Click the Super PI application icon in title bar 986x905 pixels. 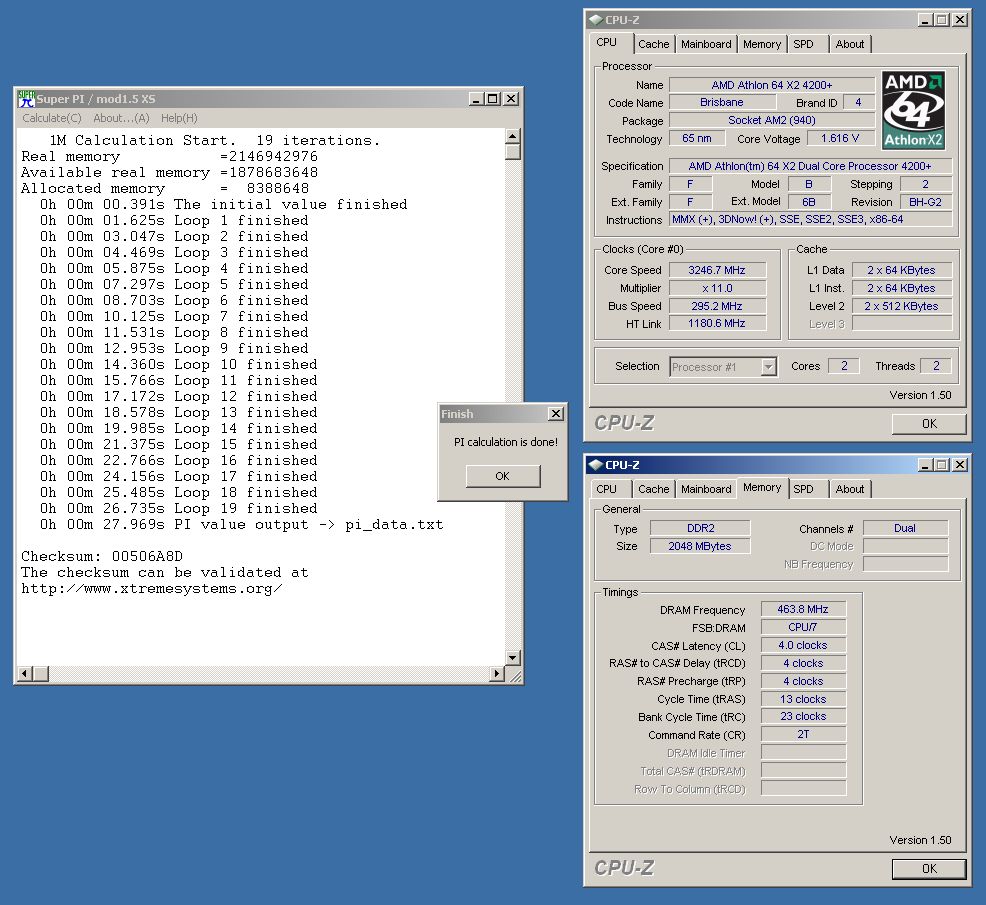pyautogui.click(x=26, y=99)
